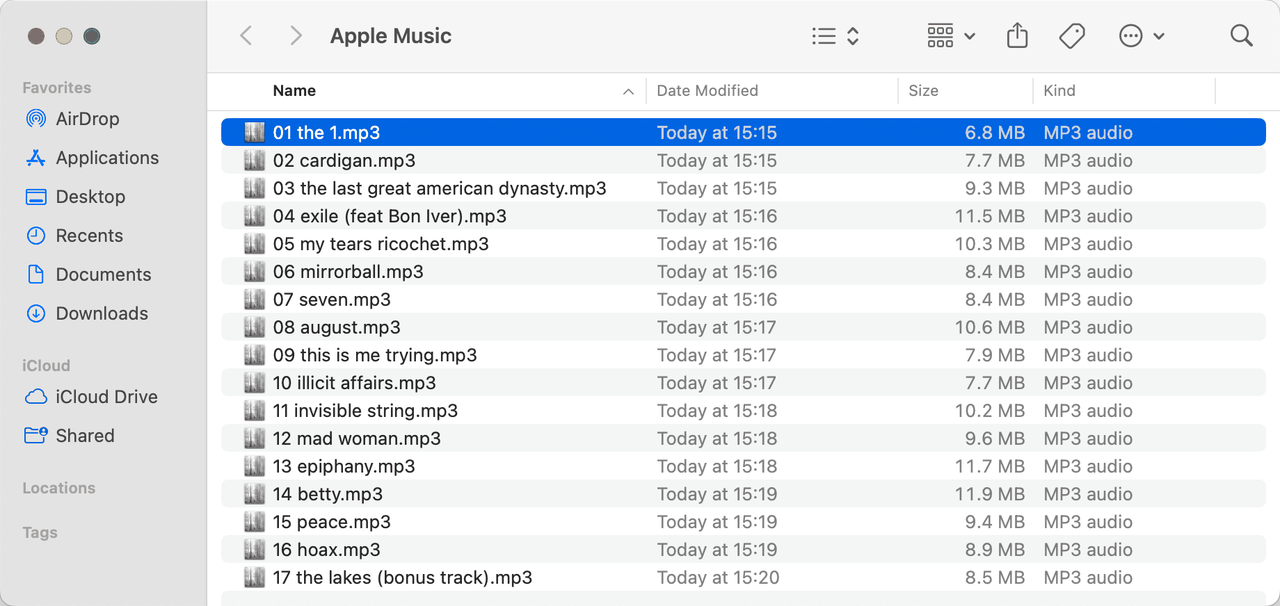This screenshot has height=606, width=1280.
Task: Toggle sort order on the Name column
Action: pyautogui.click(x=294, y=90)
